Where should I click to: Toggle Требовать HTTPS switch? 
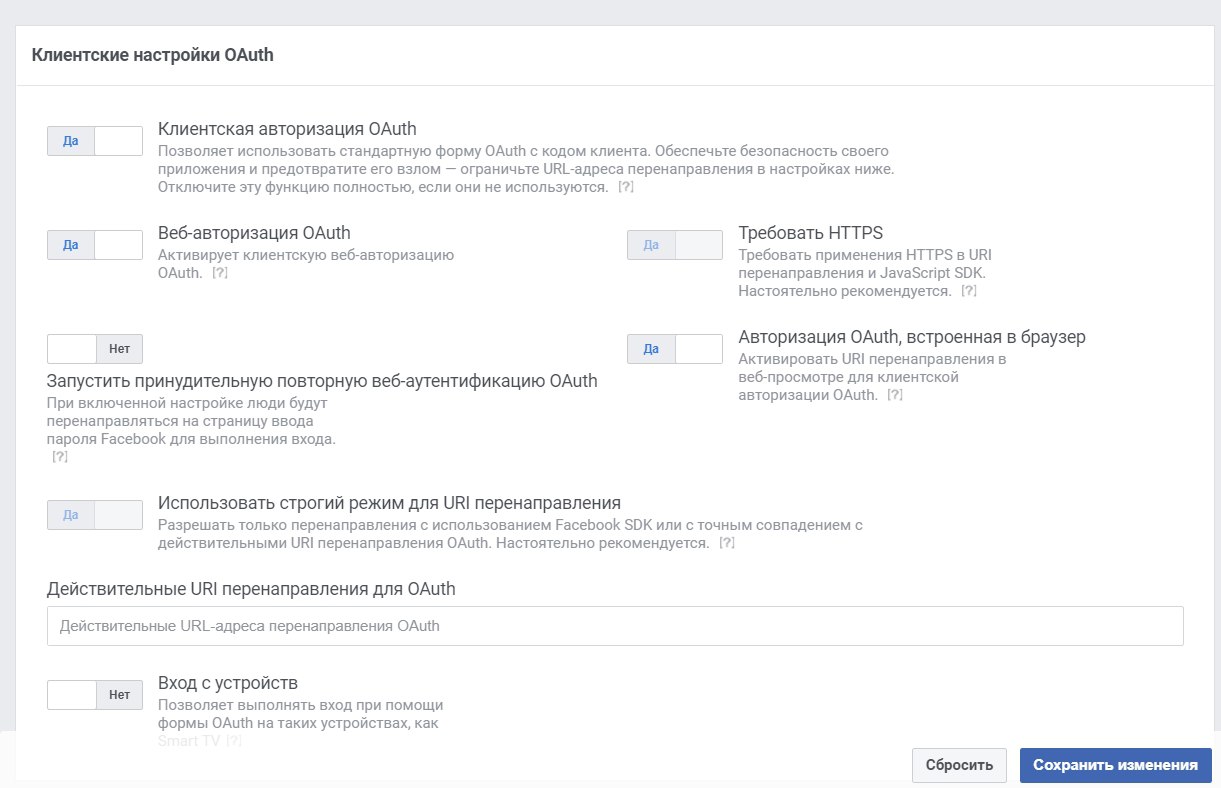675,245
